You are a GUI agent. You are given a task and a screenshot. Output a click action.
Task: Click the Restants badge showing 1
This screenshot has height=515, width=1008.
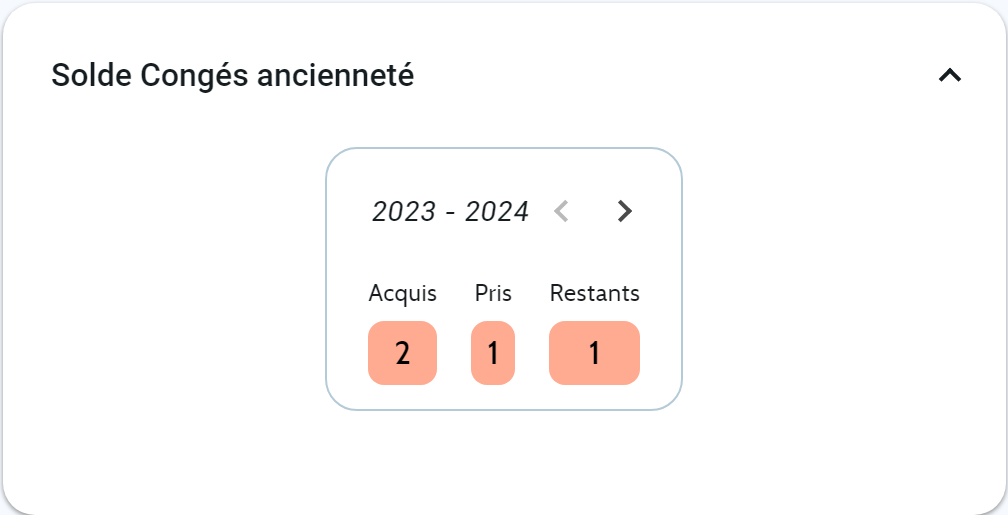tap(594, 353)
